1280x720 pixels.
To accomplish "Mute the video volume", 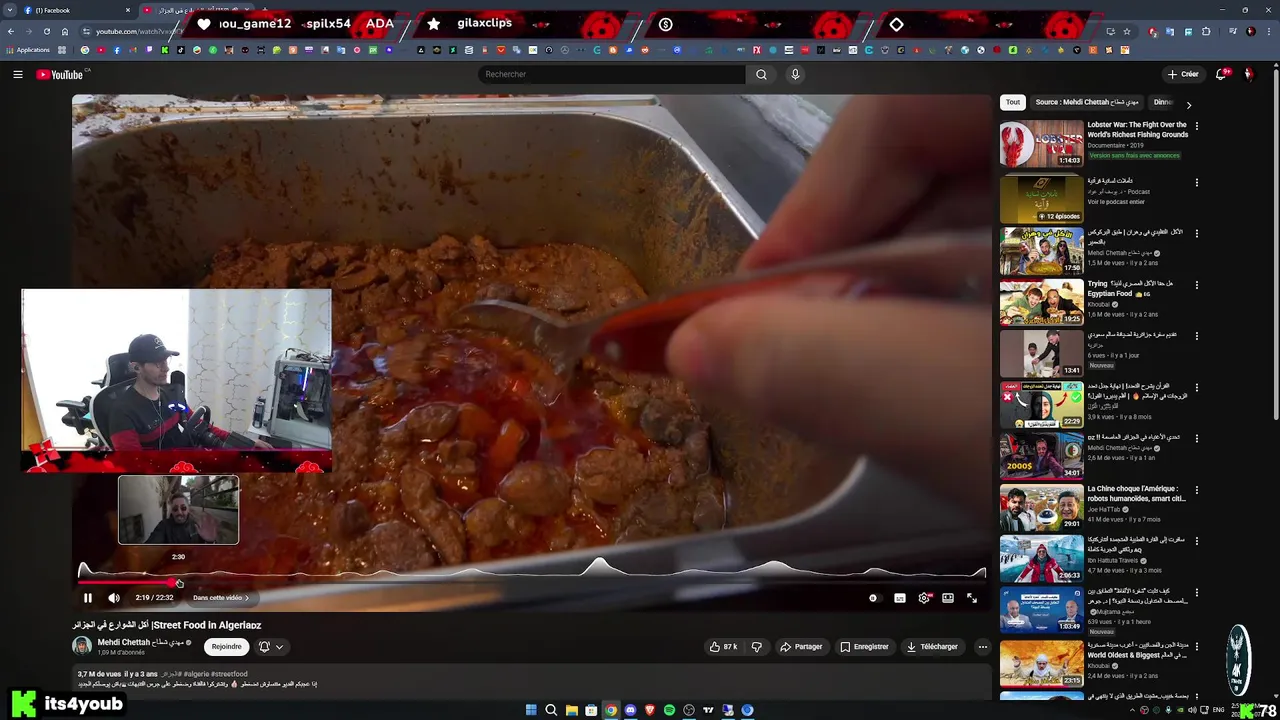I will coord(114,598).
